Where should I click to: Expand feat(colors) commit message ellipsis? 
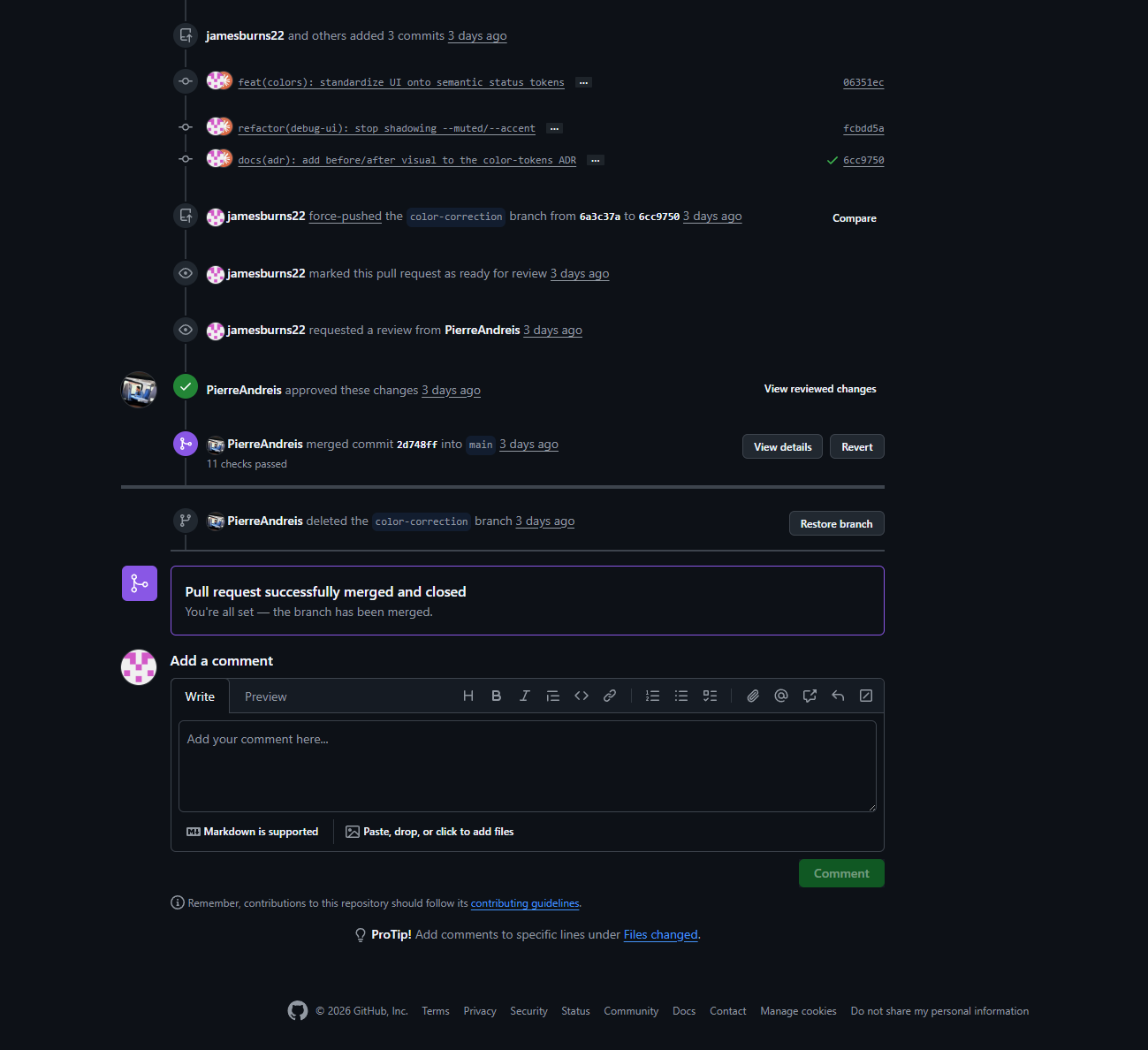tap(583, 83)
